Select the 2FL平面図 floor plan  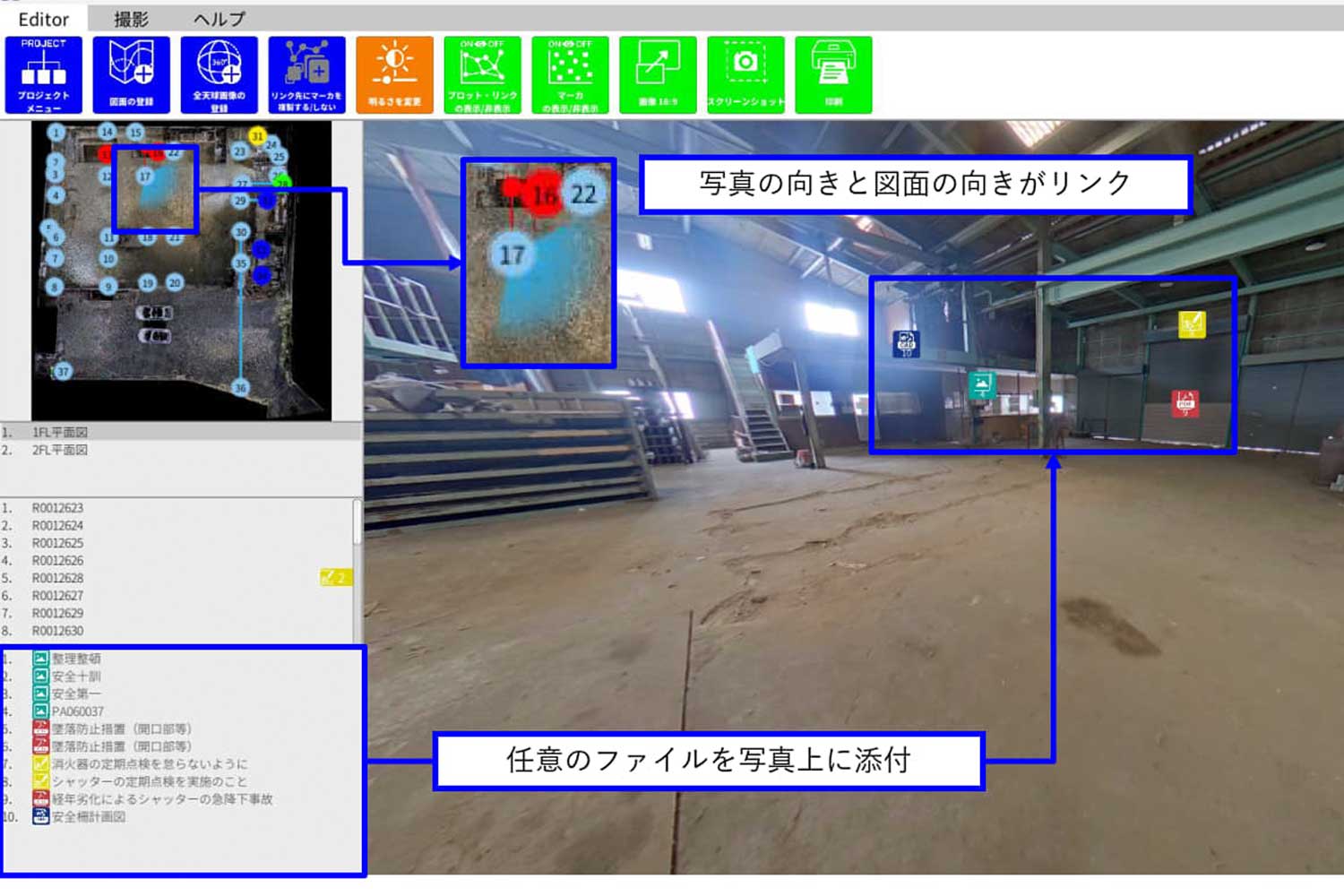pyautogui.click(x=60, y=450)
